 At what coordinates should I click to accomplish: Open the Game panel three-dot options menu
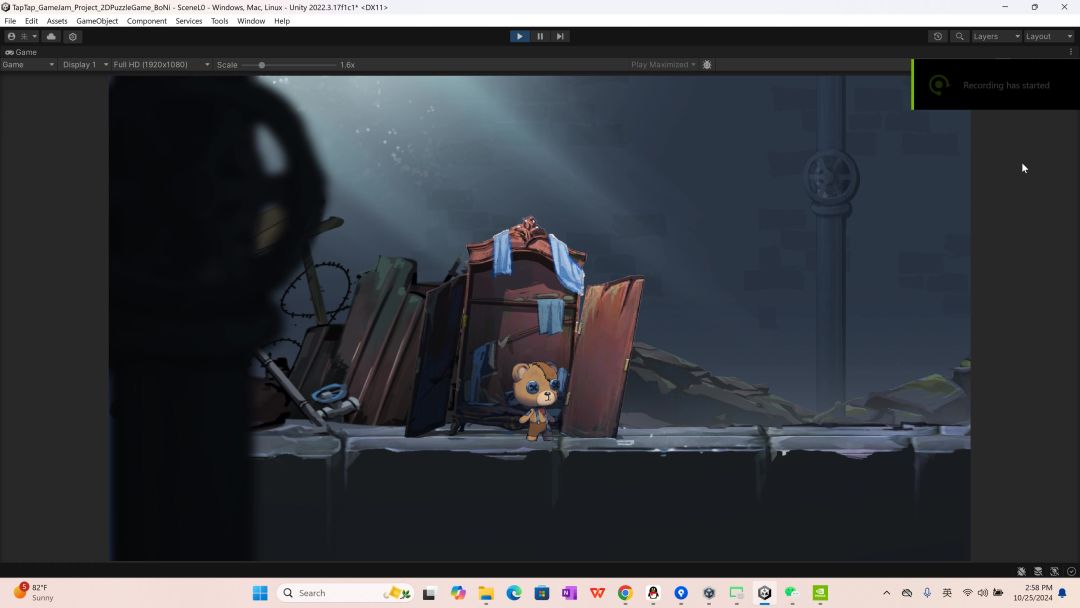tap(1070, 52)
